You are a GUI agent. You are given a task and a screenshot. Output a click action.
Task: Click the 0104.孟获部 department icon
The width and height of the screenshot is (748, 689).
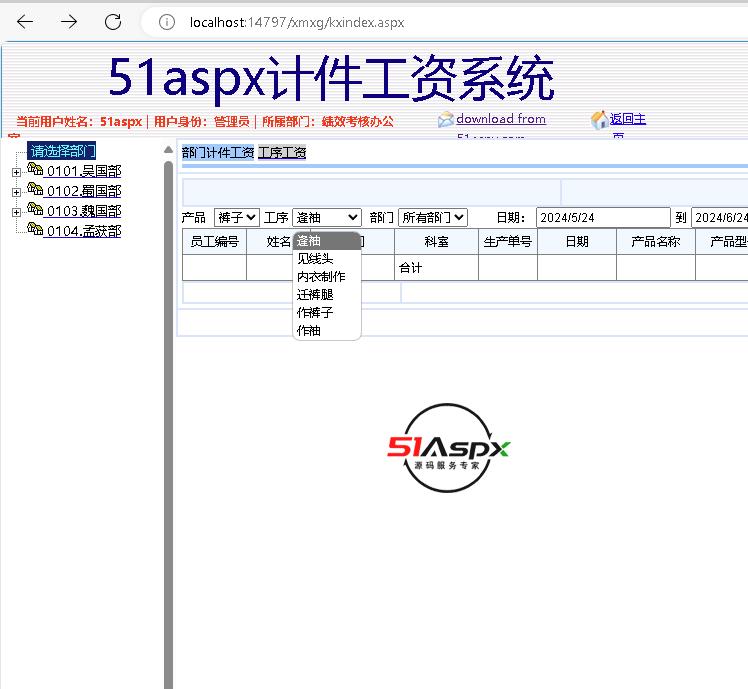[x=35, y=229]
